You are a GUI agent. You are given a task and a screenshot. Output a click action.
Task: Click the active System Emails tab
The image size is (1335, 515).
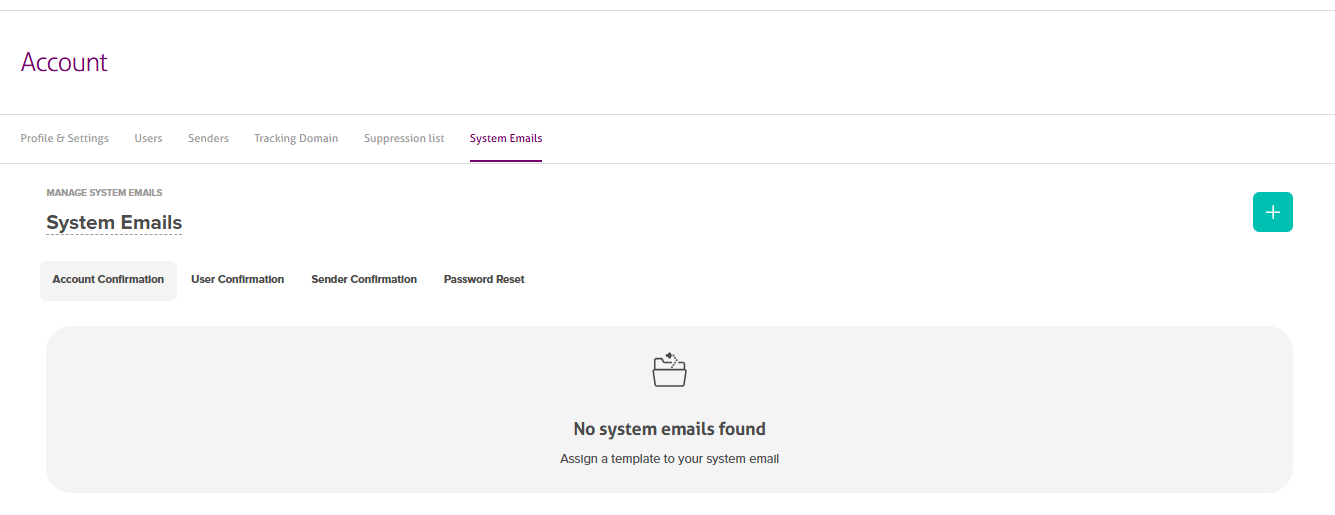(x=506, y=138)
